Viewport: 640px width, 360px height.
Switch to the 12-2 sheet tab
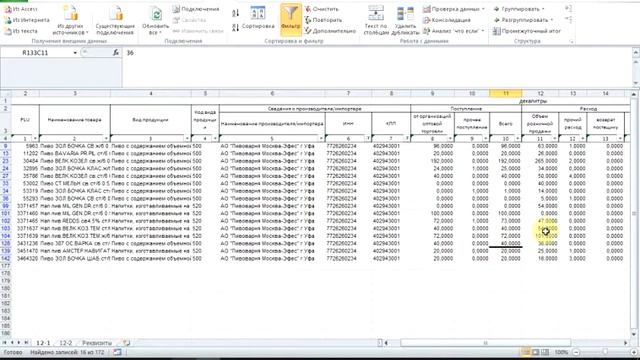point(65,343)
